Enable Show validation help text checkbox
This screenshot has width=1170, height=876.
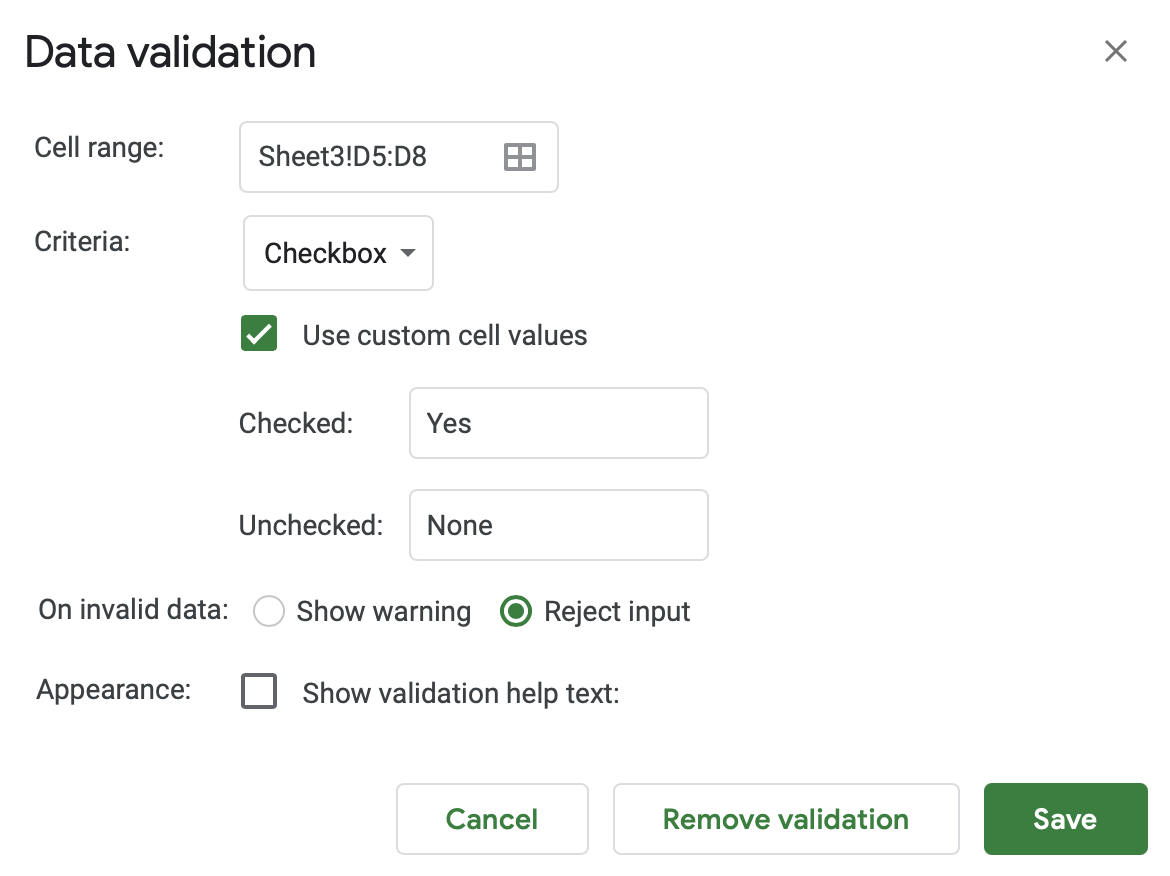pyautogui.click(x=259, y=692)
